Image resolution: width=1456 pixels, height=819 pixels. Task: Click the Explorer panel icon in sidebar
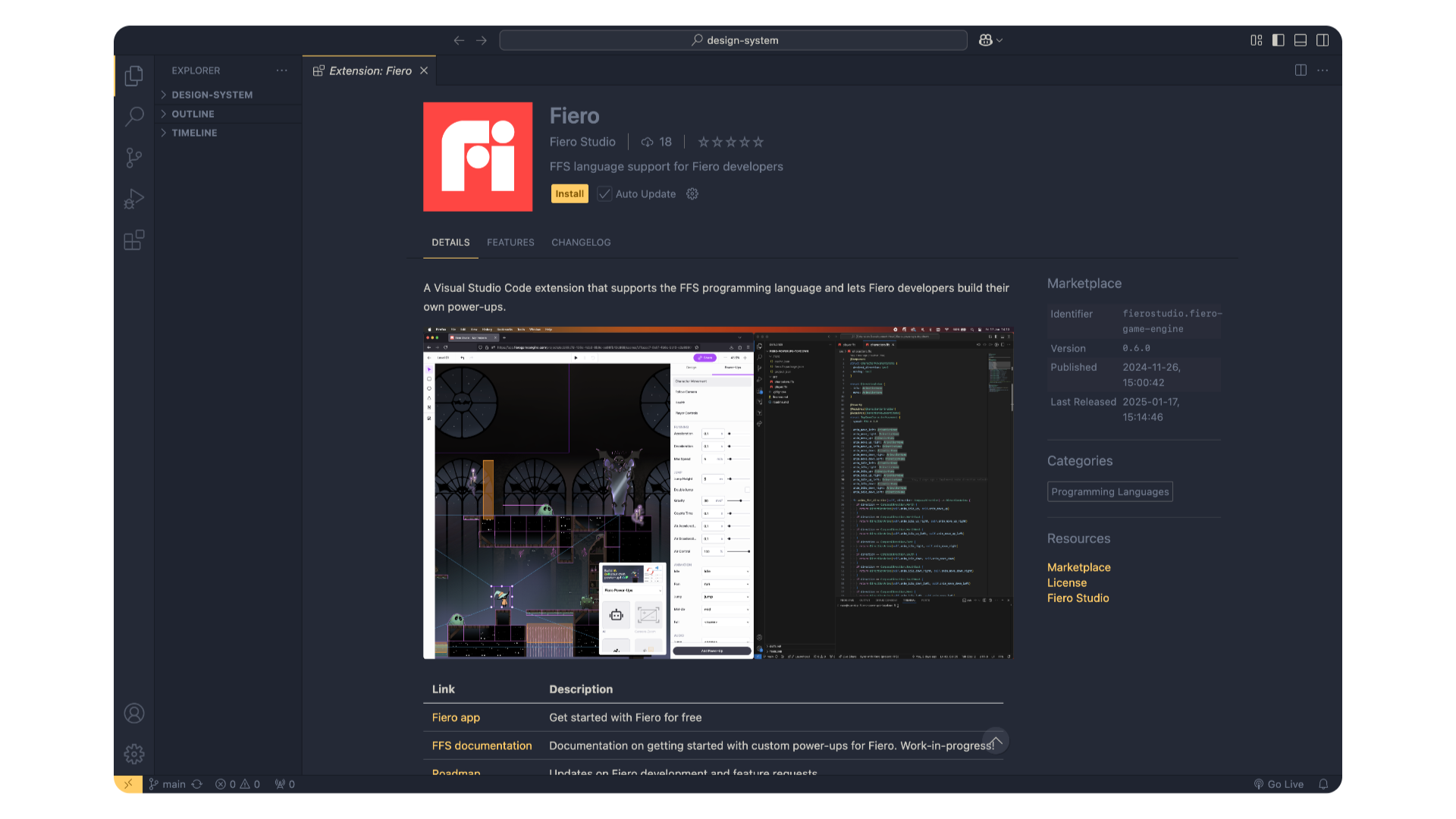click(134, 76)
